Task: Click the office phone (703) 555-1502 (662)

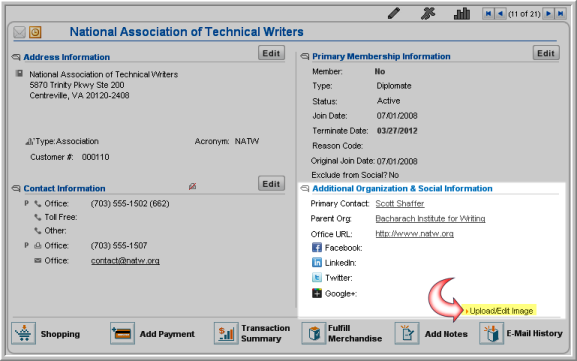Action: click(130, 203)
